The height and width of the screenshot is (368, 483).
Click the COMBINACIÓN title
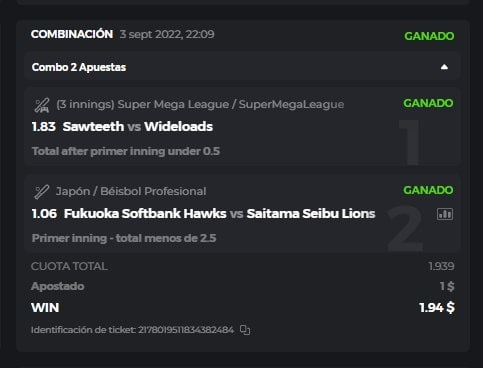point(72,34)
